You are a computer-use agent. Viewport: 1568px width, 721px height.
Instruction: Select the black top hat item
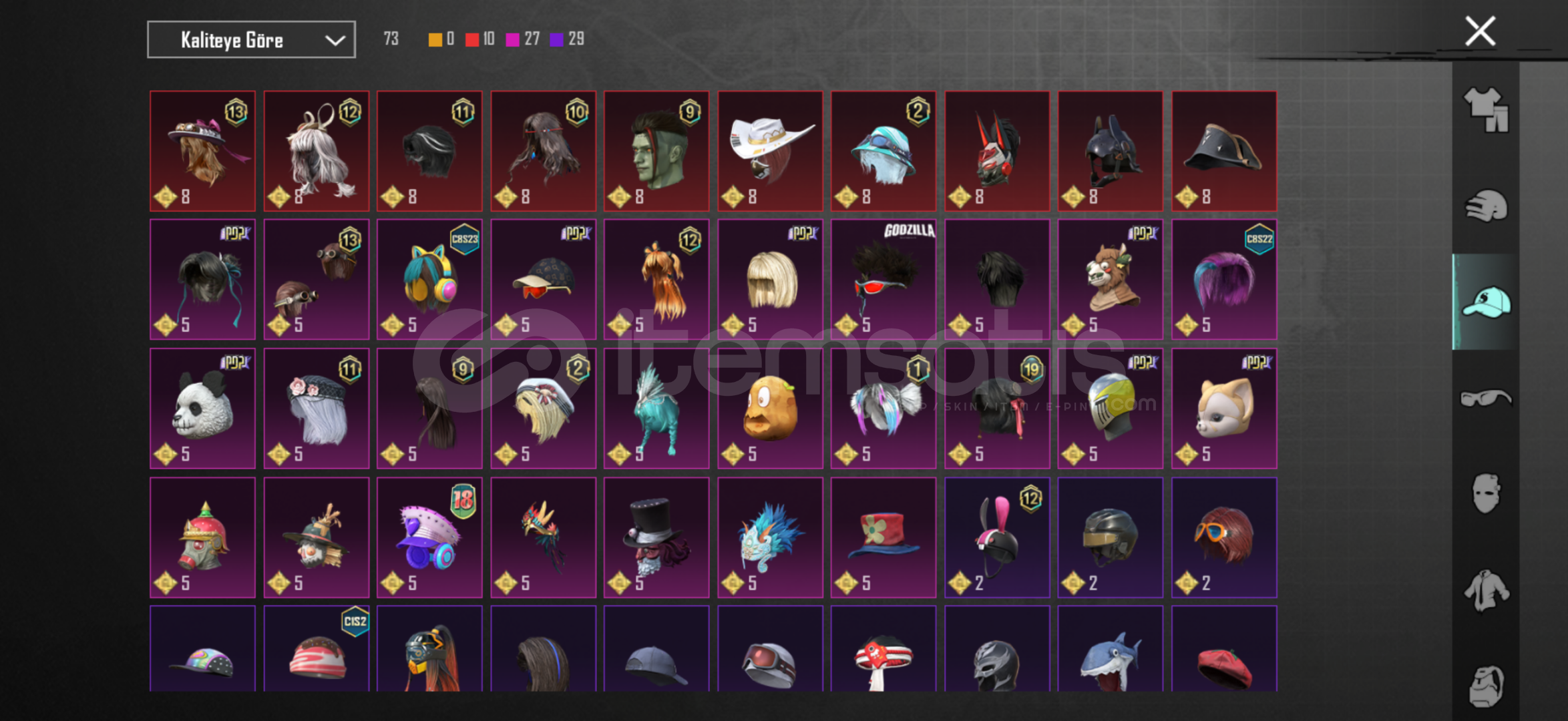click(x=656, y=537)
